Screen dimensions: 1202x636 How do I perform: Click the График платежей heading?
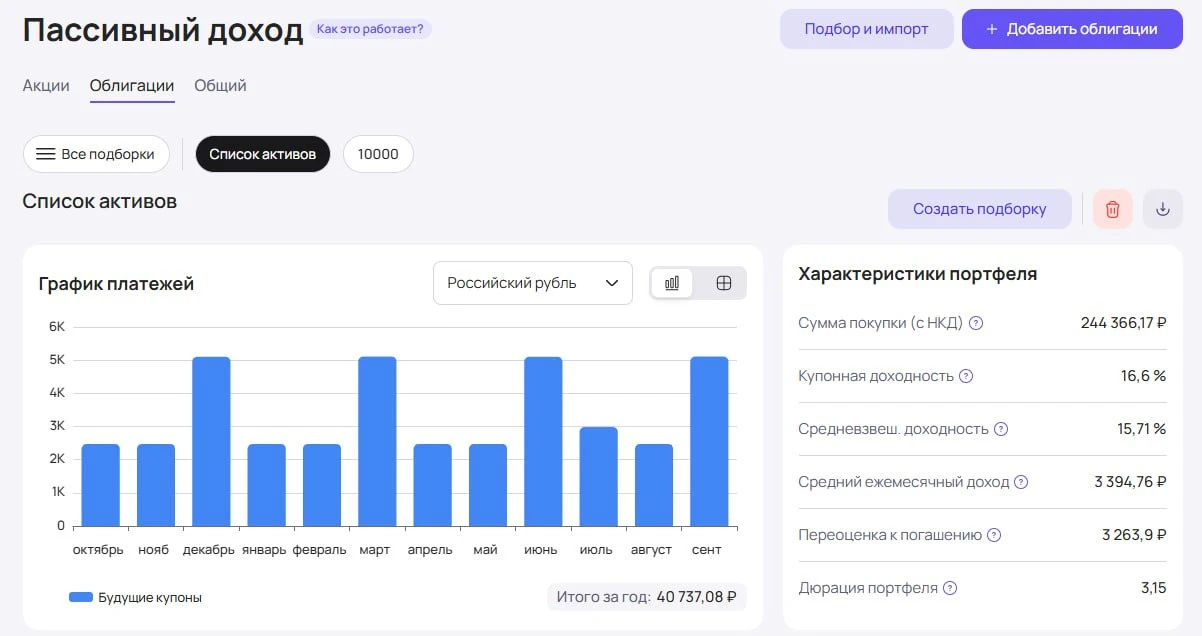tap(116, 284)
